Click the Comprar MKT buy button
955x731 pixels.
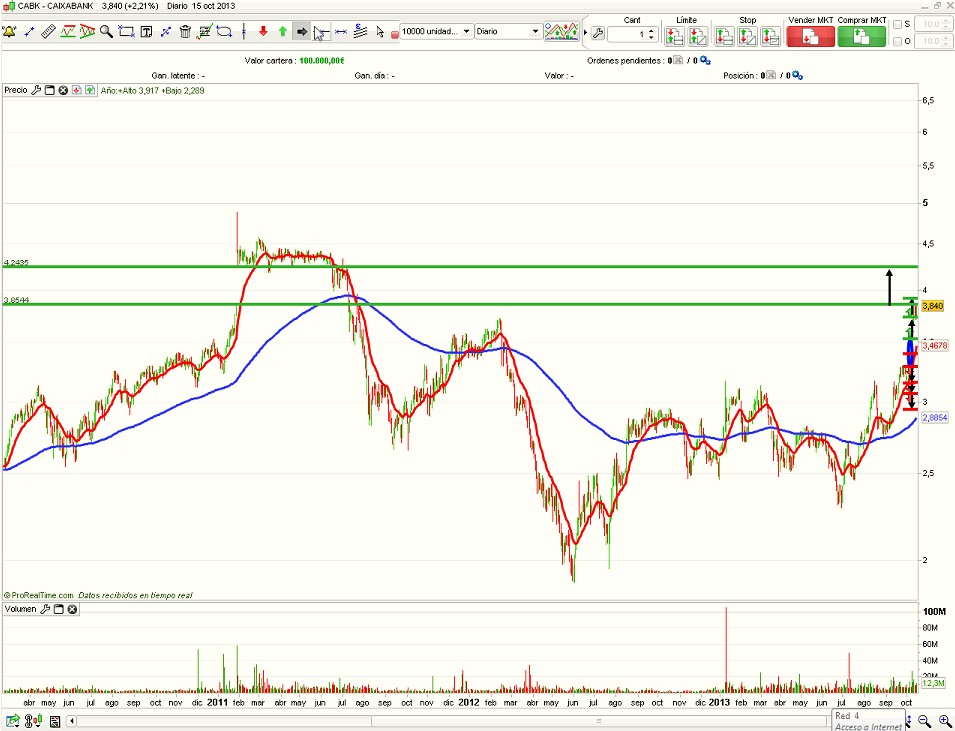pyautogui.click(x=861, y=37)
